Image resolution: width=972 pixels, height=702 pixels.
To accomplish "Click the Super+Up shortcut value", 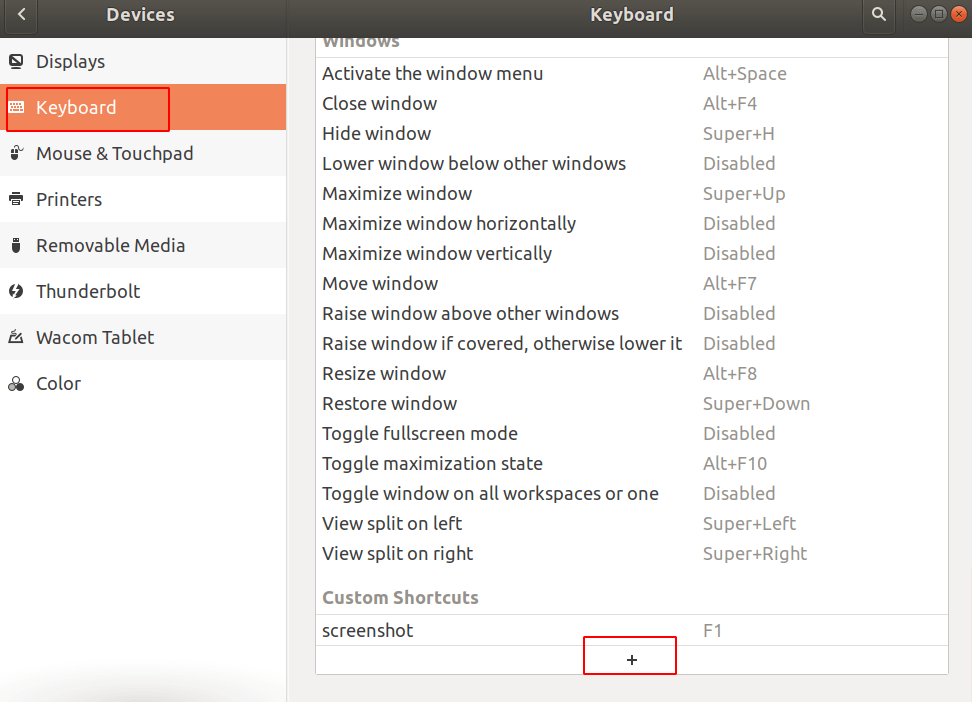I will (x=744, y=193).
